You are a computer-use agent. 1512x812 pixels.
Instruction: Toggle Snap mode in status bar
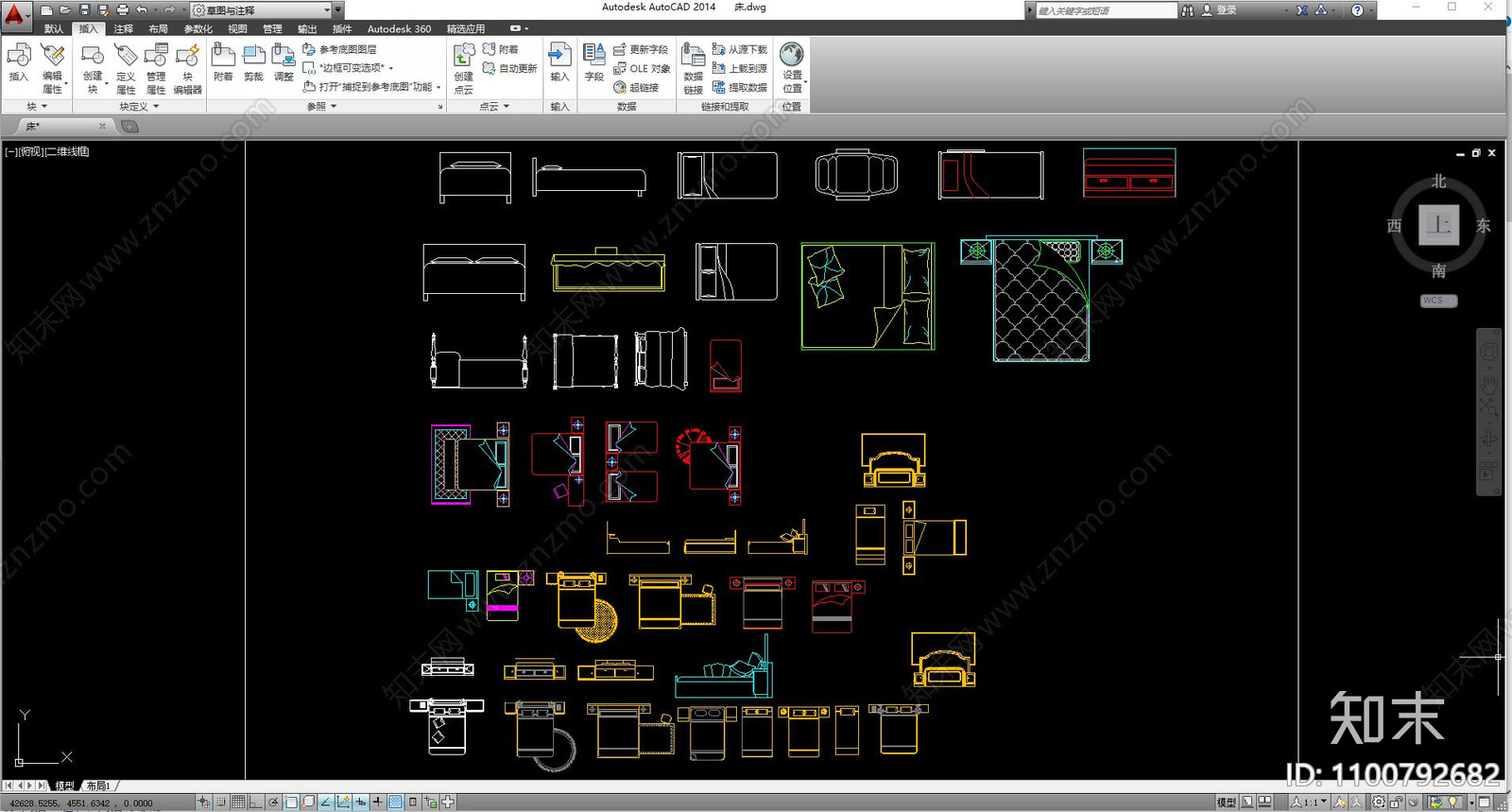point(220,802)
